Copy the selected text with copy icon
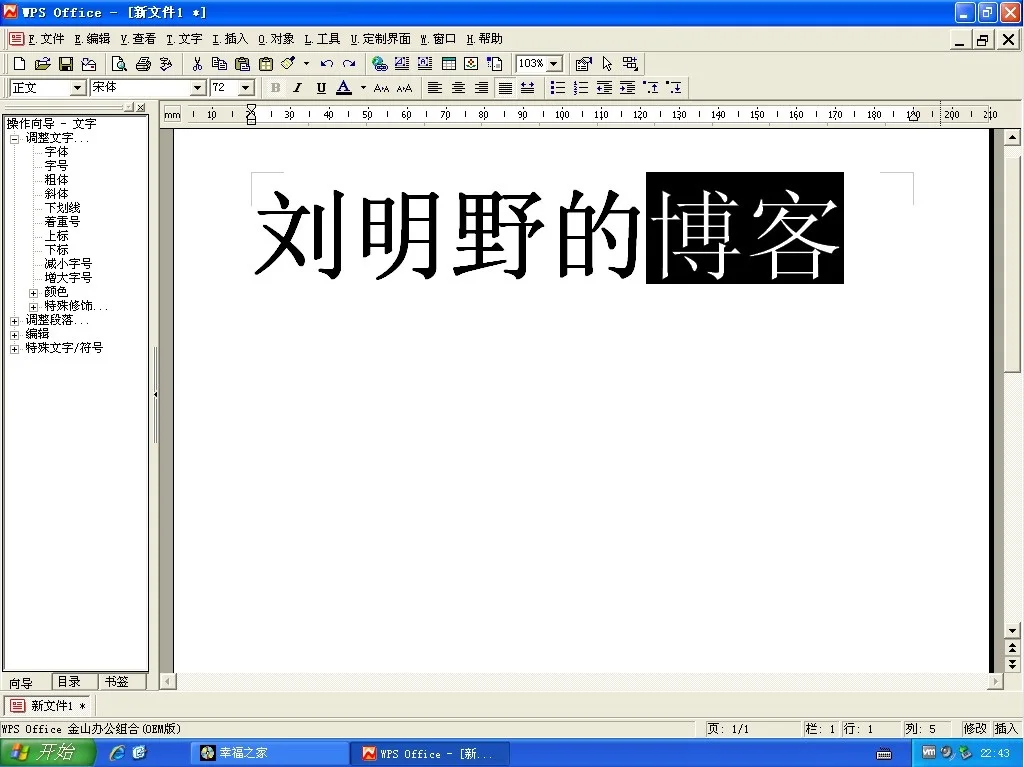The height and width of the screenshot is (767, 1024). pos(219,63)
